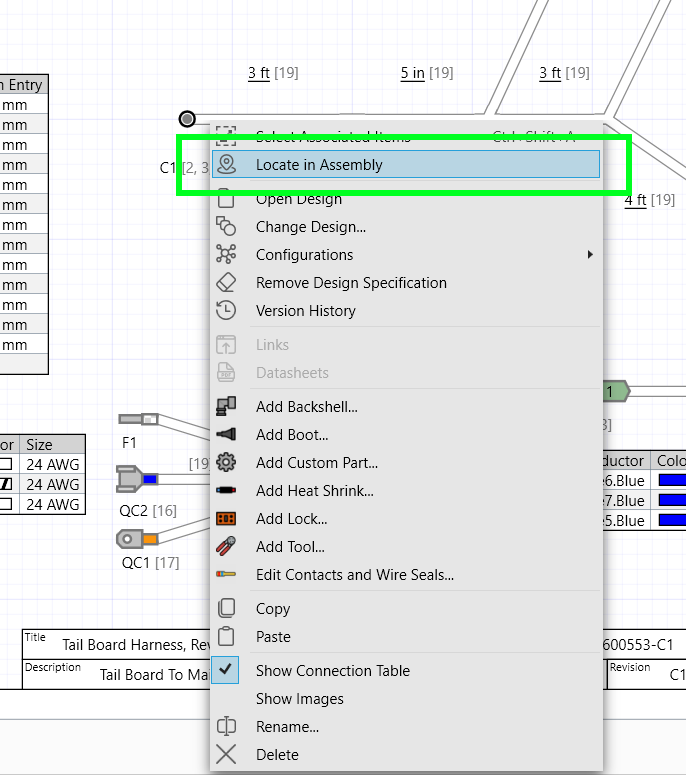The width and height of the screenshot is (686, 775).
Task: Click the Add Backshell icon
Action: [226, 406]
